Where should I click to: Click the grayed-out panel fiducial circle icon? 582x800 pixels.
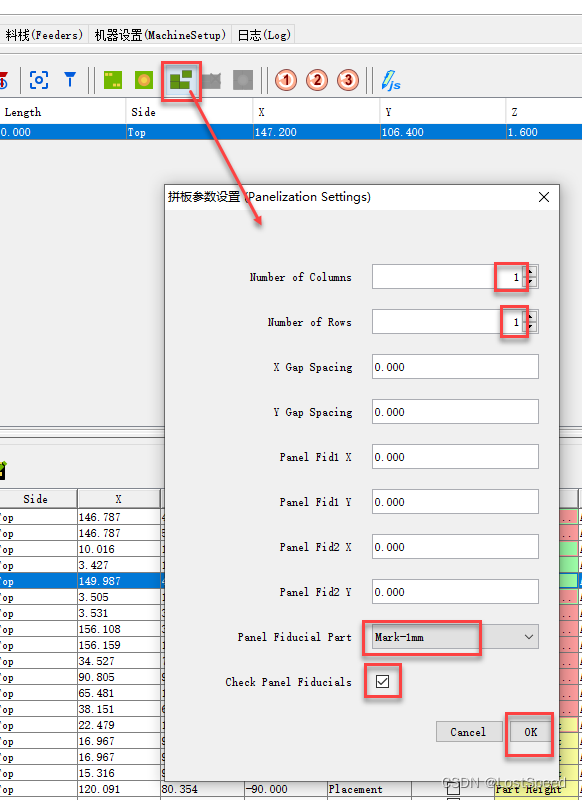pos(243,80)
